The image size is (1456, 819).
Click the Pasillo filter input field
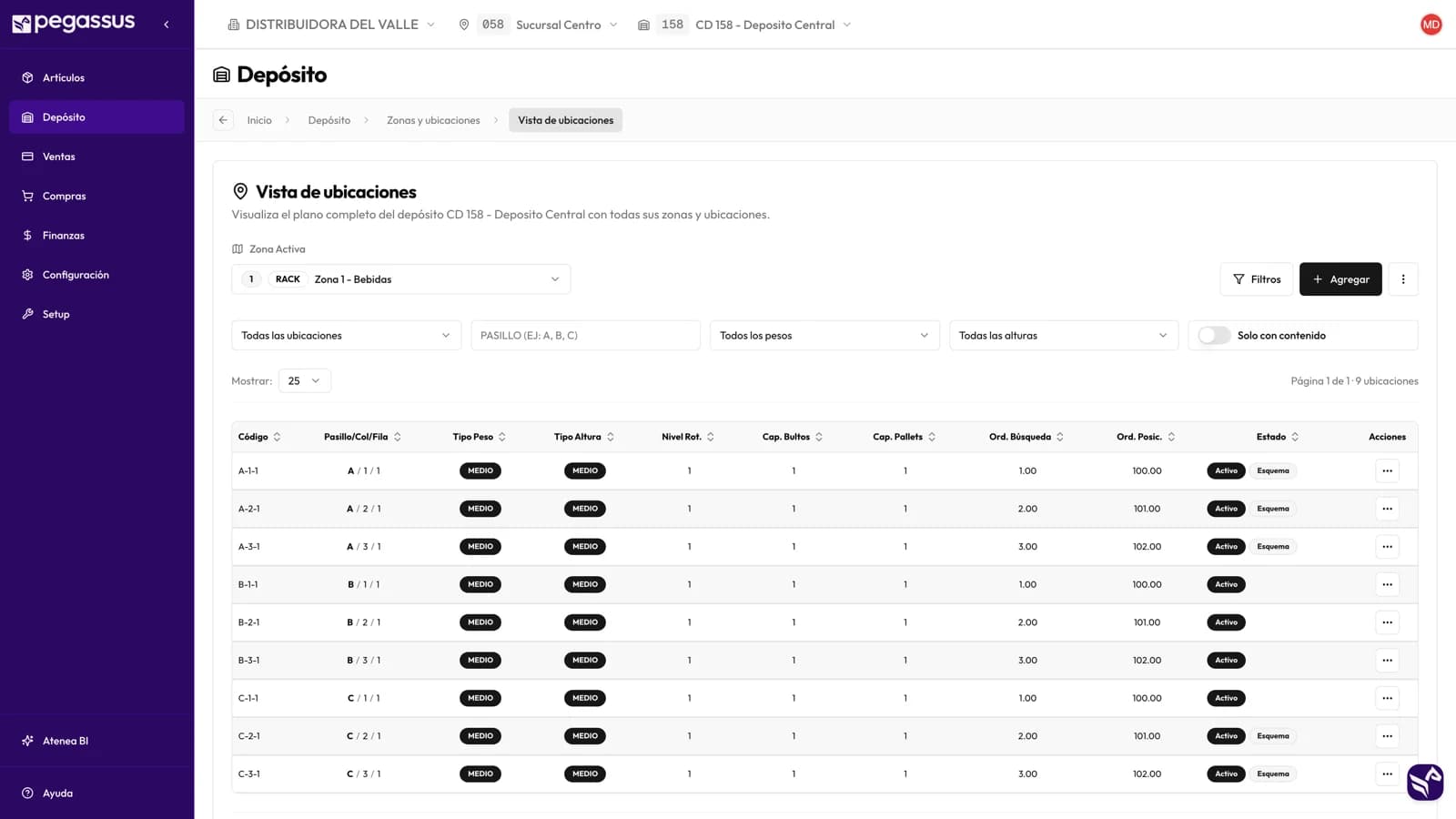[586, 336]
